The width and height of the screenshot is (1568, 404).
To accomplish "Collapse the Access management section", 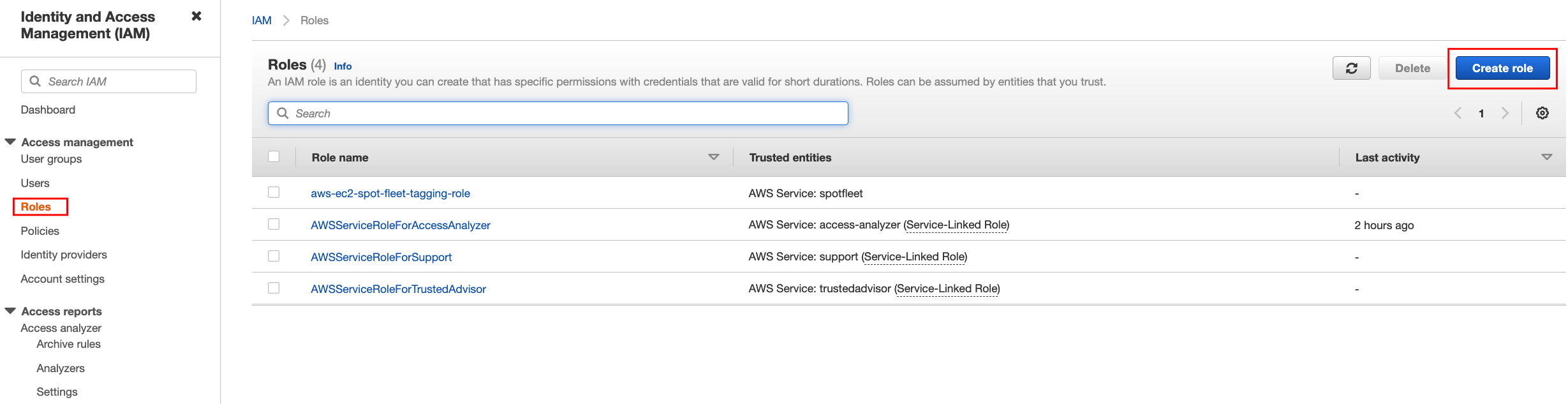I will coord(10,142).
